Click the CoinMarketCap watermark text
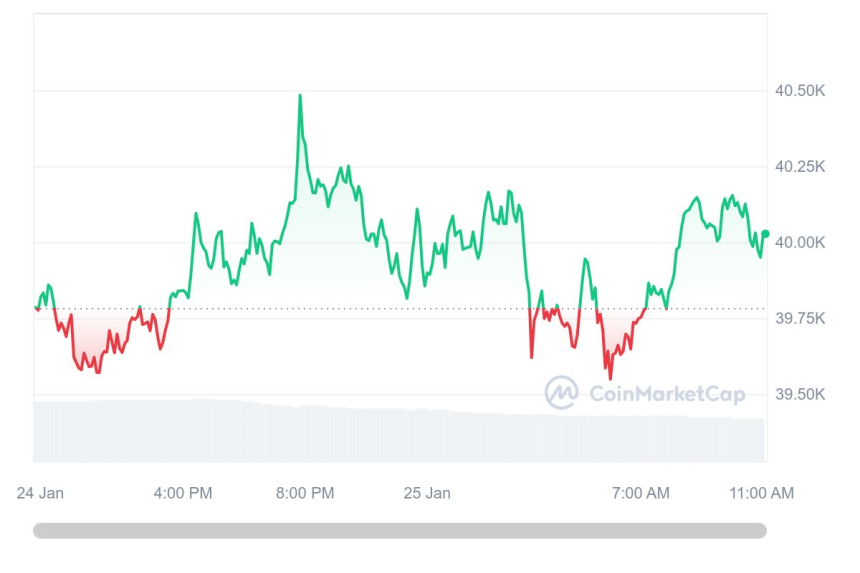Image resolution: width=860 pixels, height=573 pixels. coord(666,394)
